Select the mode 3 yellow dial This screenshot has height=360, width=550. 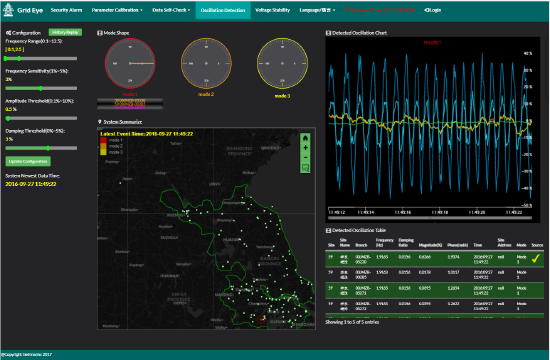click(x=282, y=64)
